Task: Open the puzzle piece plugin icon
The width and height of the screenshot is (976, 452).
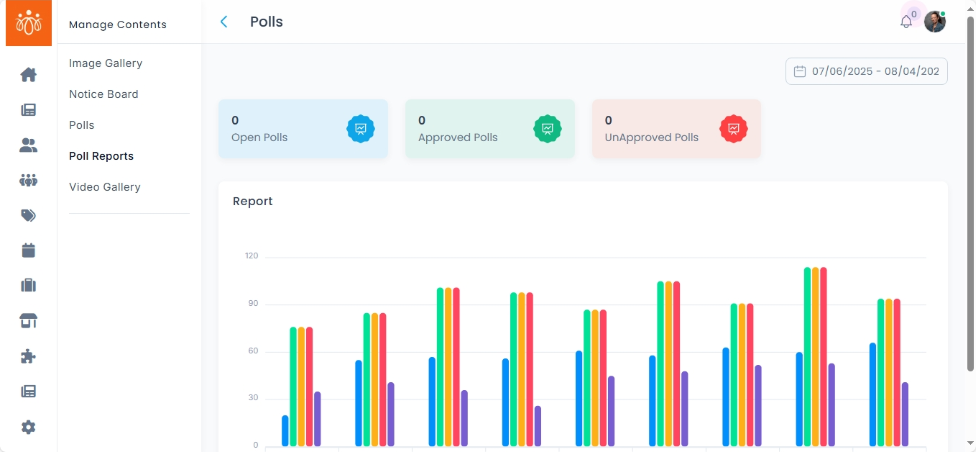Action: [28, 356]
